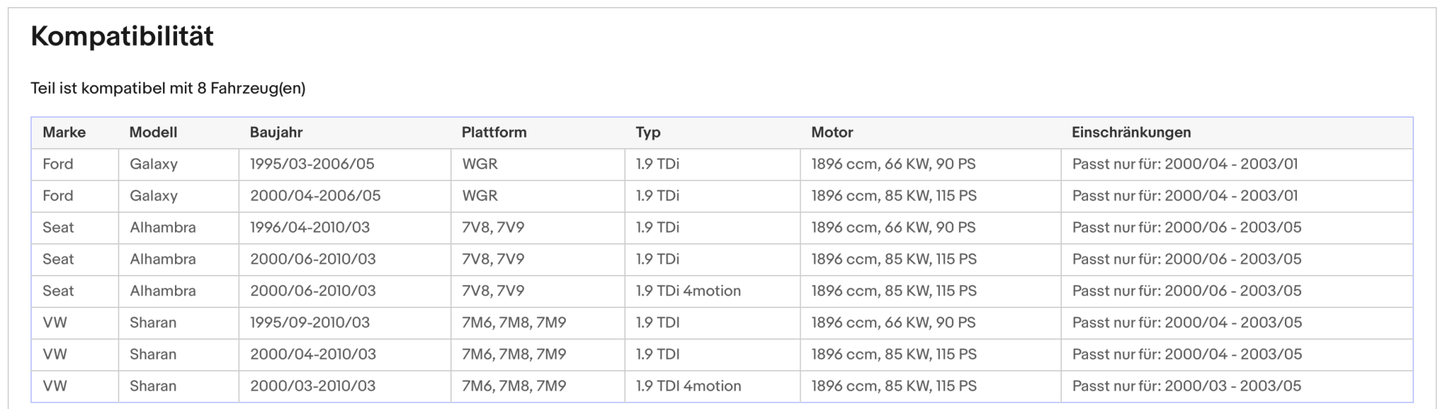Select the VW Sharan 1995/09-2010/03 row

(310, 323)
